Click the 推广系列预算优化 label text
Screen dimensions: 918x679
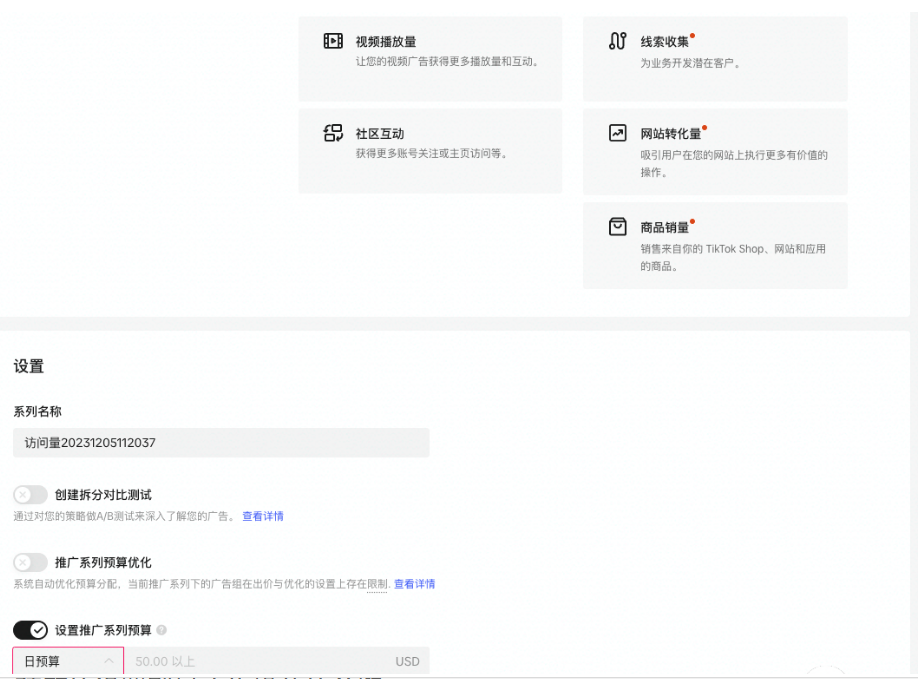pyautogui.click(x=103, y=563)
